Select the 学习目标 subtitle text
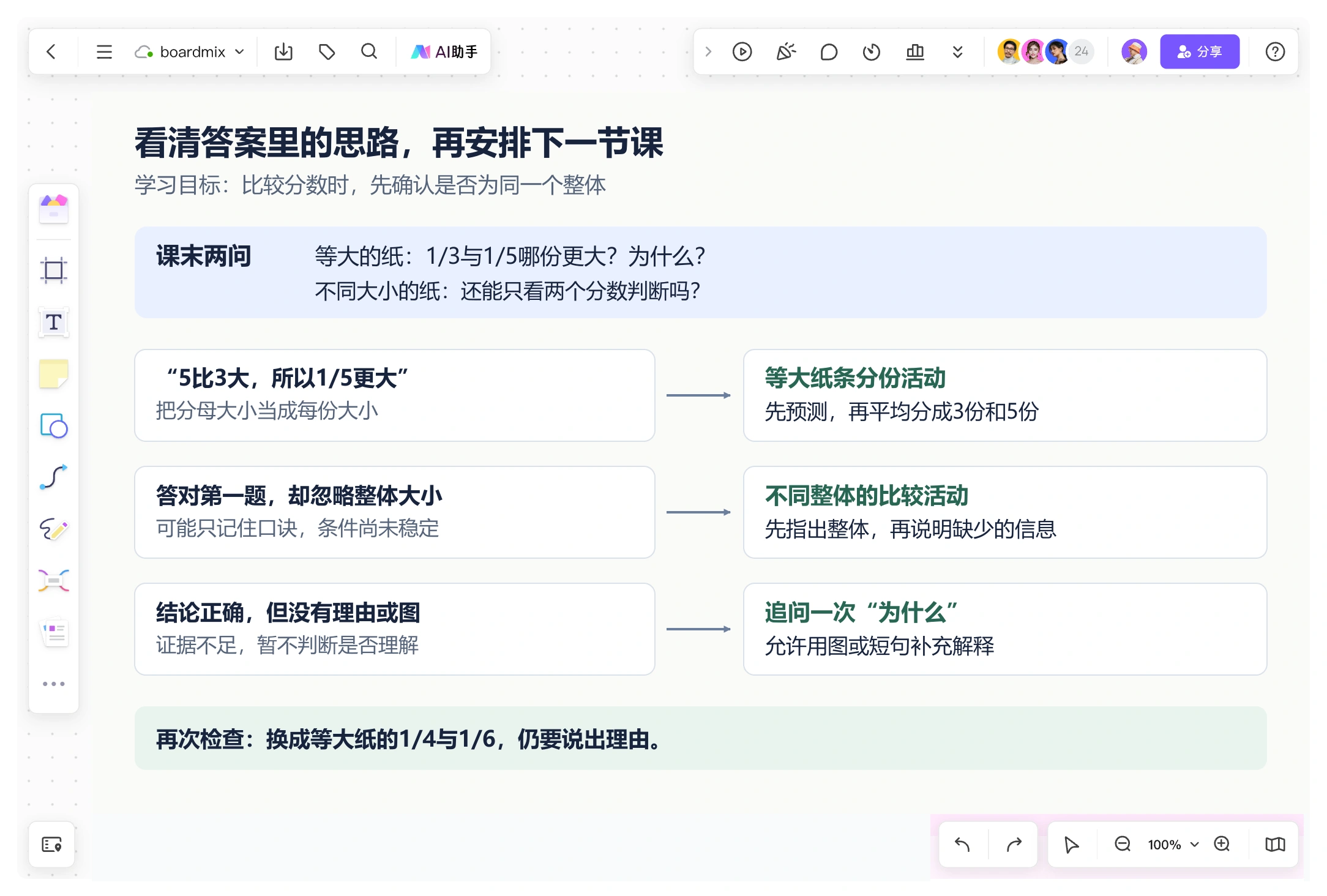The image size is (1327, 896). [370, 185]
